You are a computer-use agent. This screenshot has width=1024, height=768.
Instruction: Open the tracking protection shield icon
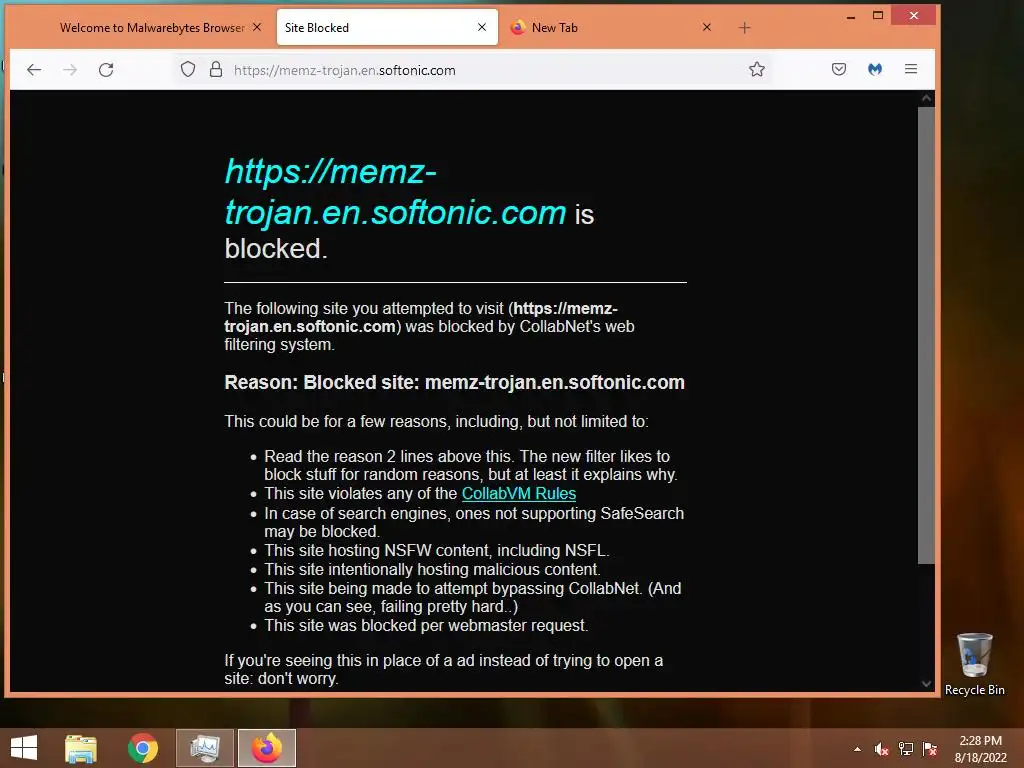pyautogui.click(x=188, y=69)
